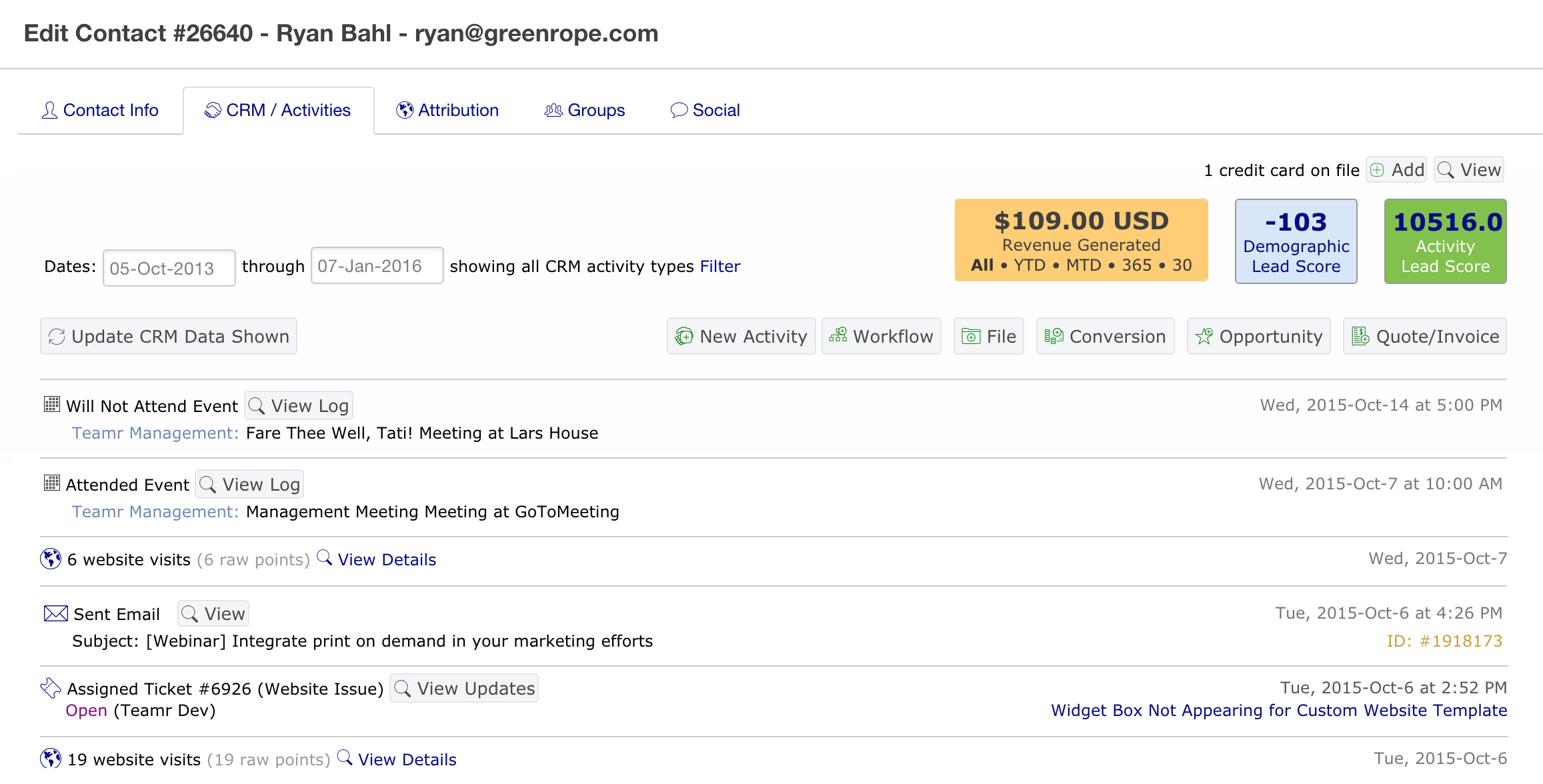Open the Demographic Lead Score box
Screen dimensions: 1543x784
[1296, 241]
